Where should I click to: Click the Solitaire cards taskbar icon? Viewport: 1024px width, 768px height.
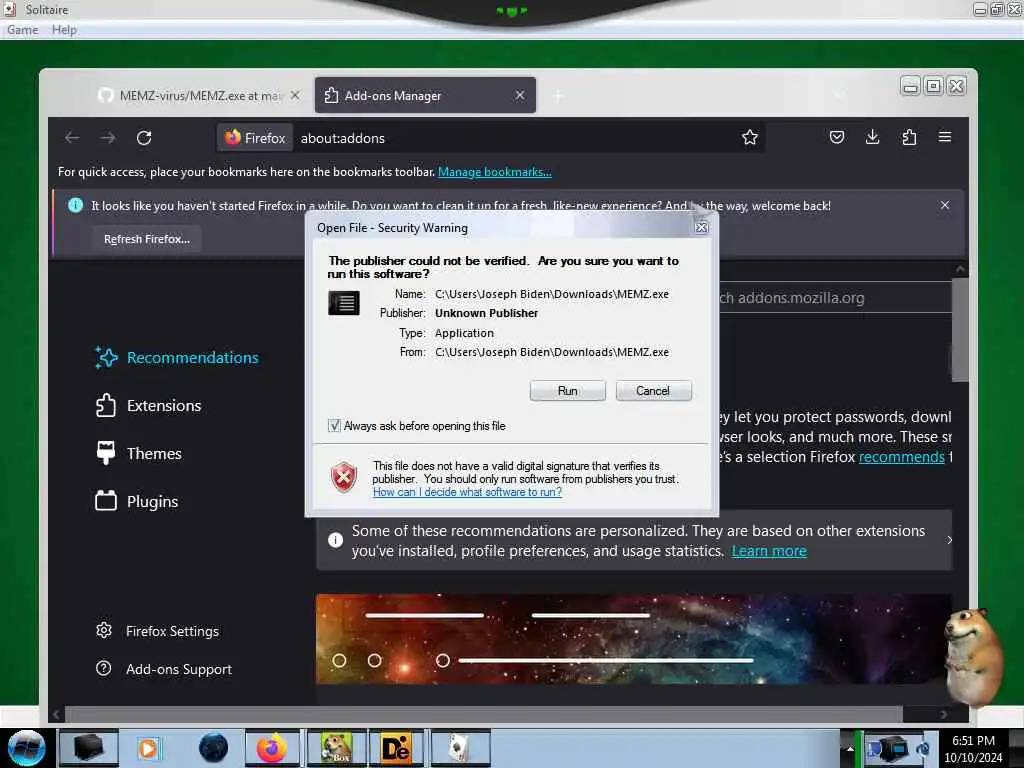pos(460,748)
